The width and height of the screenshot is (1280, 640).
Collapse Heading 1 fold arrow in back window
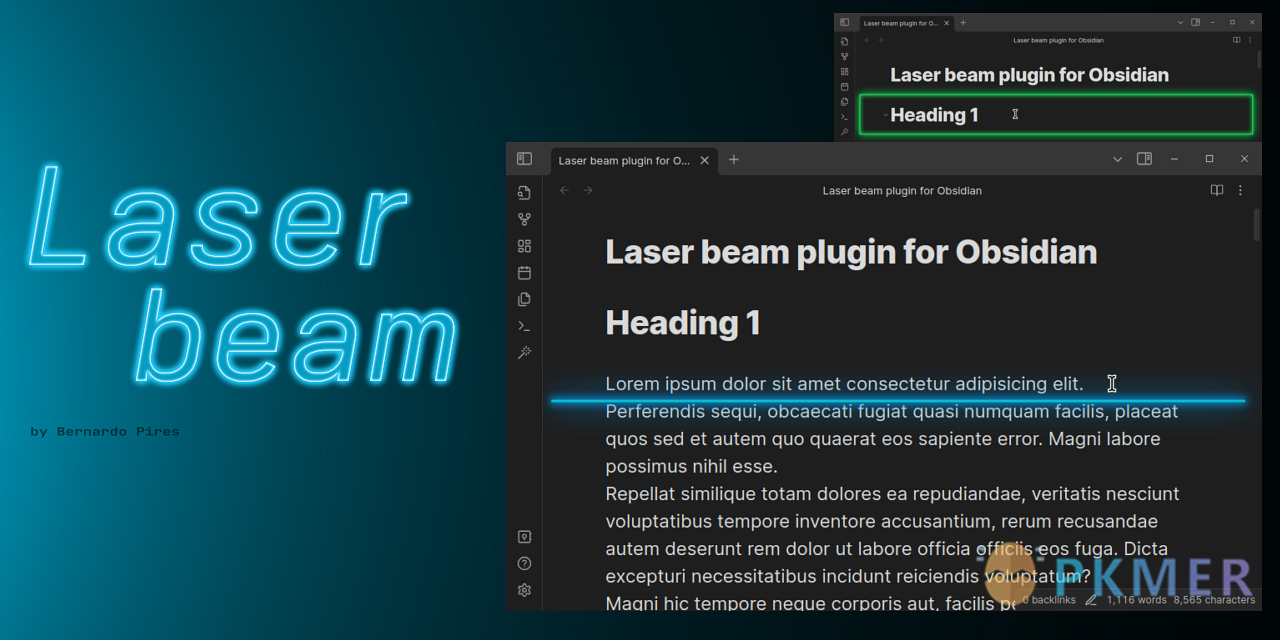click(885, 115)
